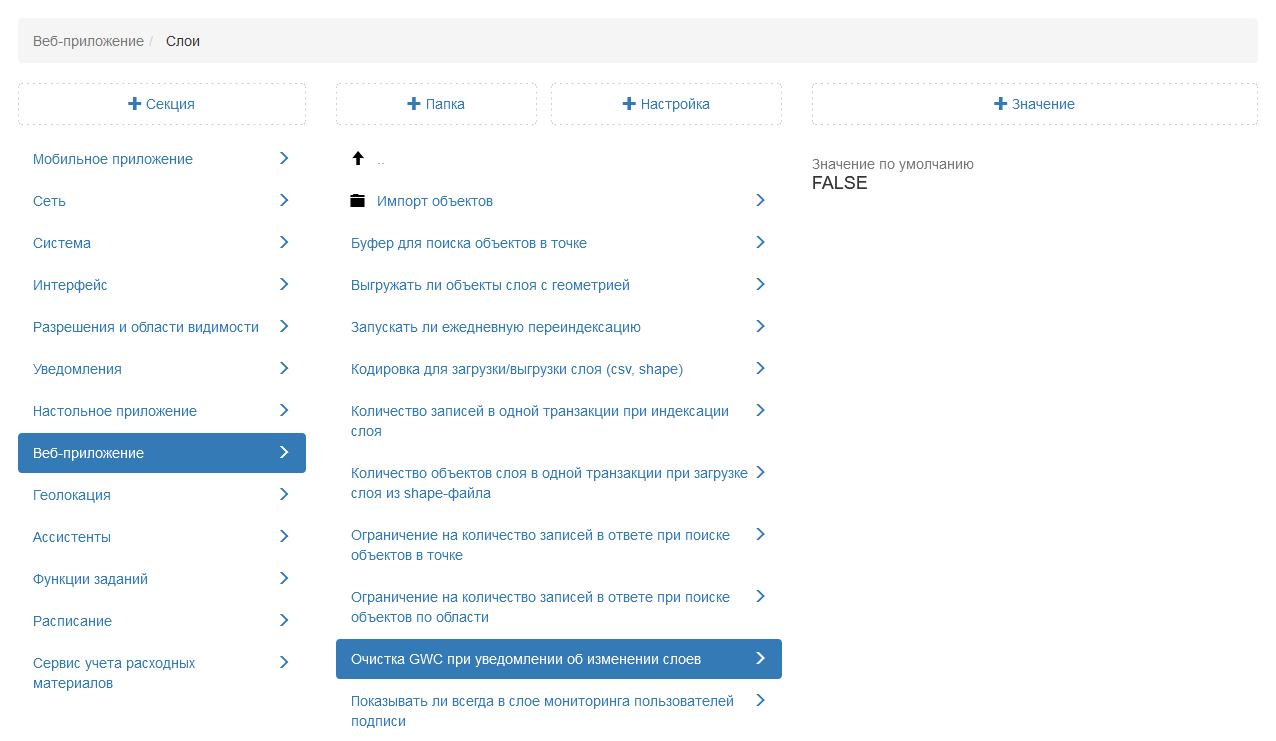Select Выгружать ли объекты слоя с геометрией
This screenshot has width=1276, height=741.
(x=490, y=285)
